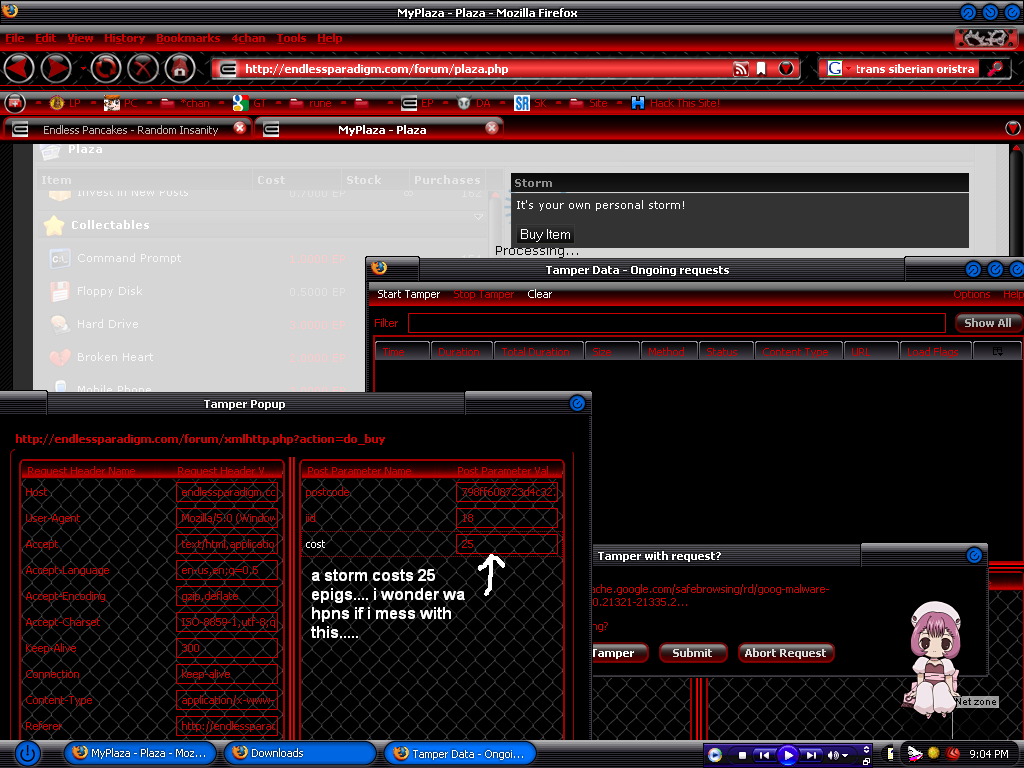This screenshot has width=1024, height=768.
Task: Go forward with the browser Forward arrow
Action: [x=56, y=68]
